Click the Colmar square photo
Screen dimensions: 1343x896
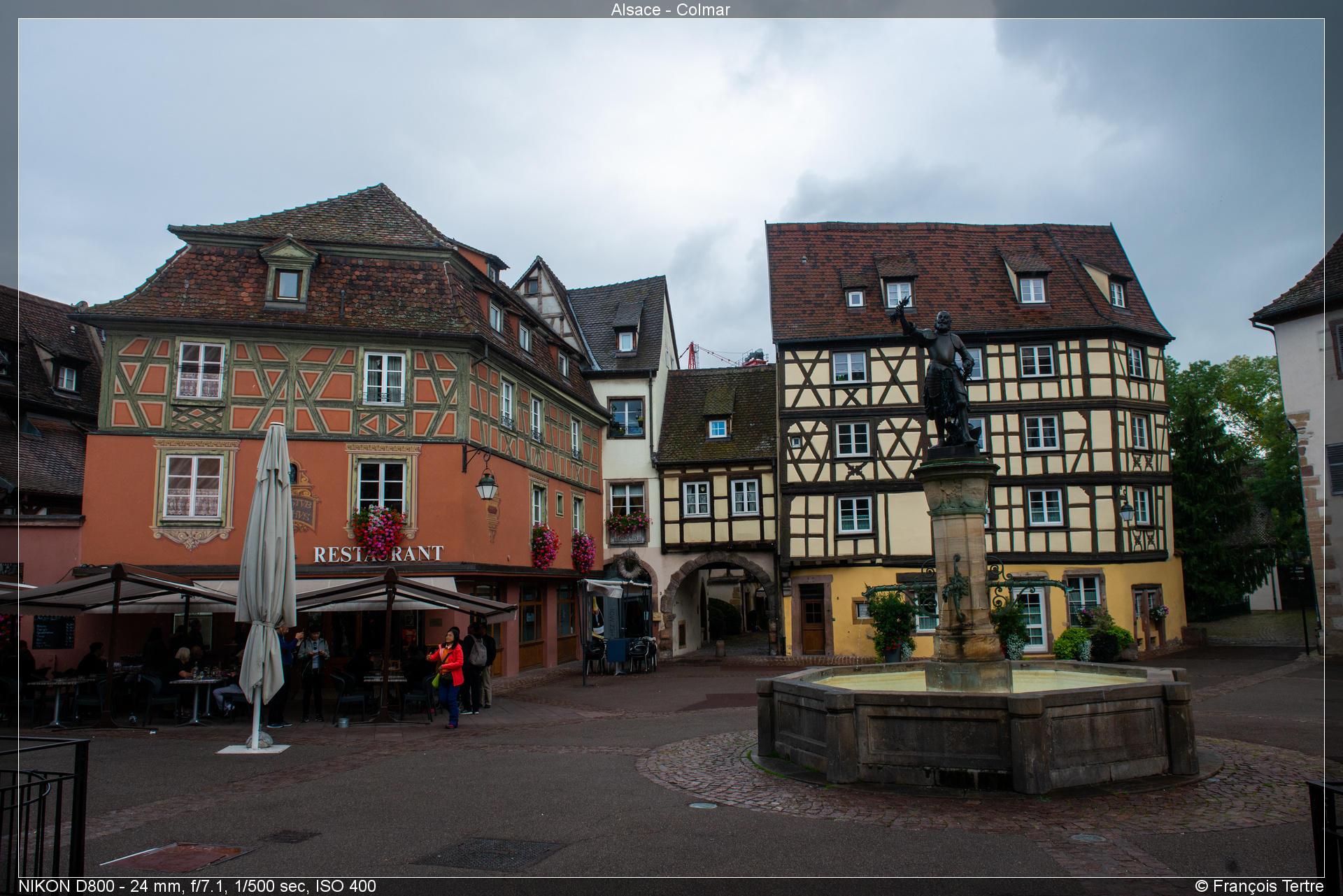tap(671, 448)
